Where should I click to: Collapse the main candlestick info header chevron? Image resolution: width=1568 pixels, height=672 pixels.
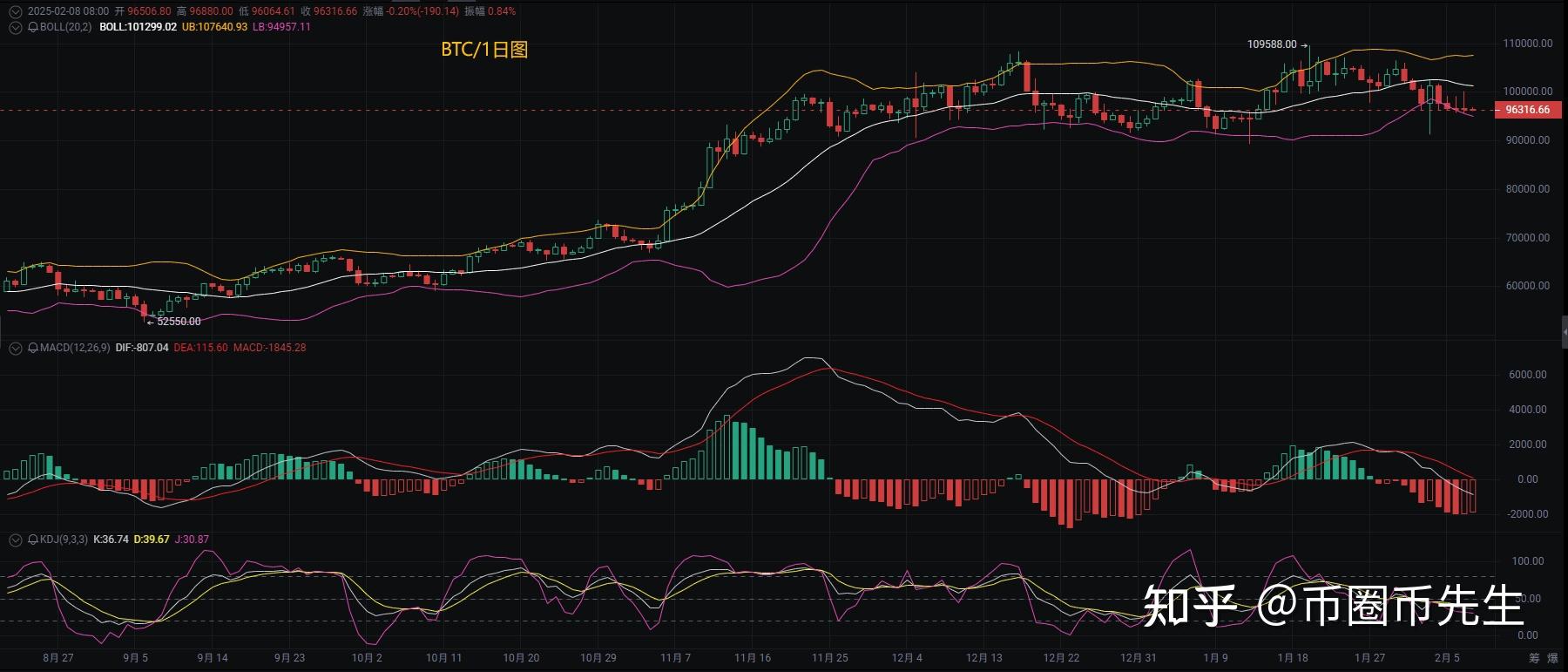click(15, 11)
